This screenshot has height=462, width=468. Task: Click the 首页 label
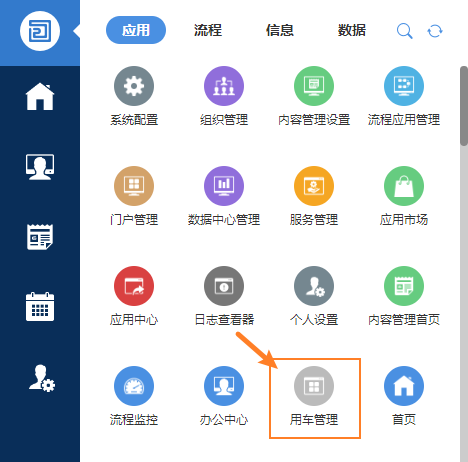pos(404,420)
